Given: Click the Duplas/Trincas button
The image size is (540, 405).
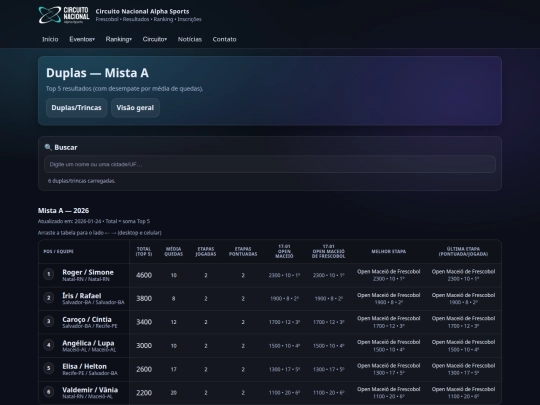Looking at the screenshot, I should pos(76,108).
